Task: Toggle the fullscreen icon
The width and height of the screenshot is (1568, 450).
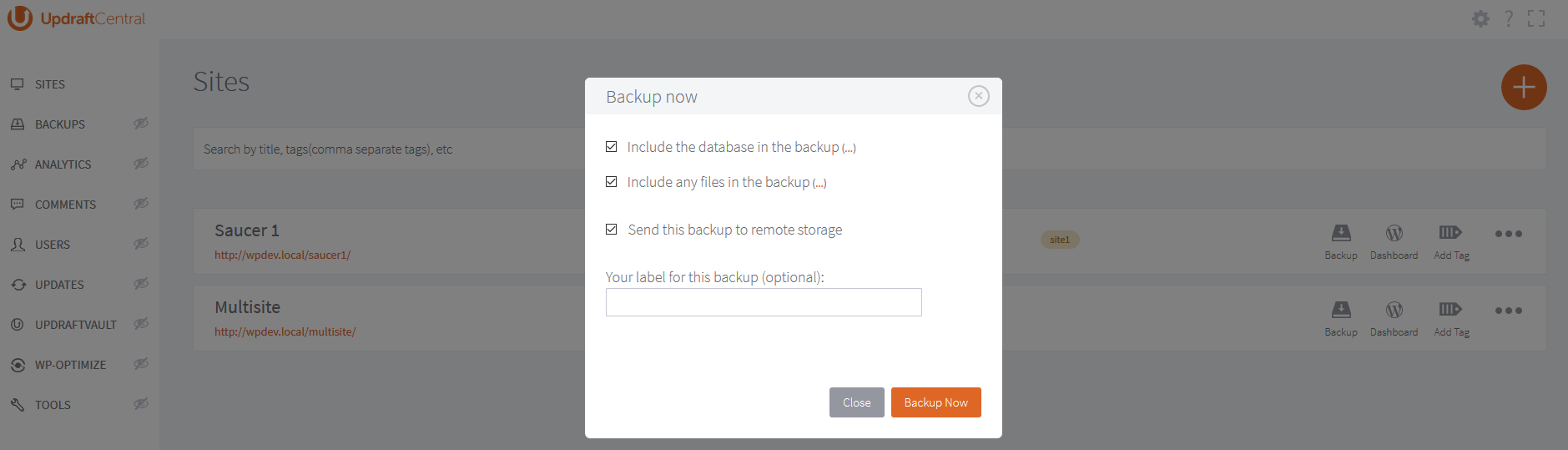Action: [1536, 18]
